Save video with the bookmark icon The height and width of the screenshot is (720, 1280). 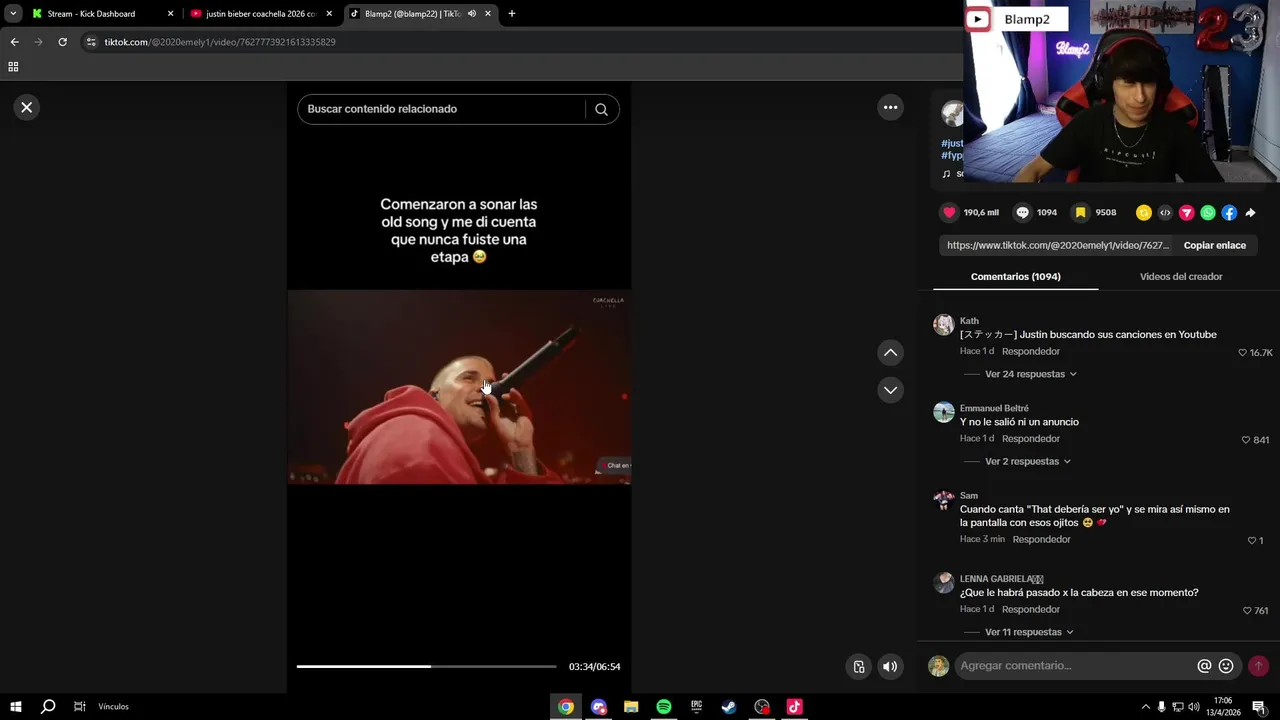point(1080,212)
